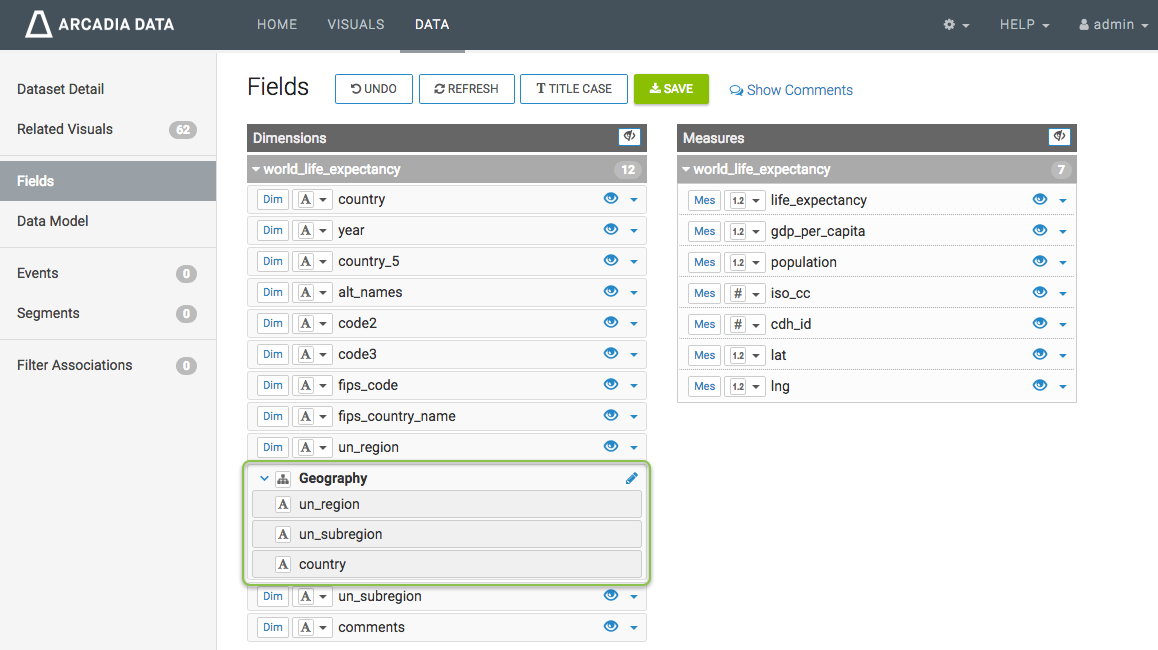Viewport: 1158px width, 650px height.
Task: Click the green SAVE button
Action: click(x=671, y=89)
